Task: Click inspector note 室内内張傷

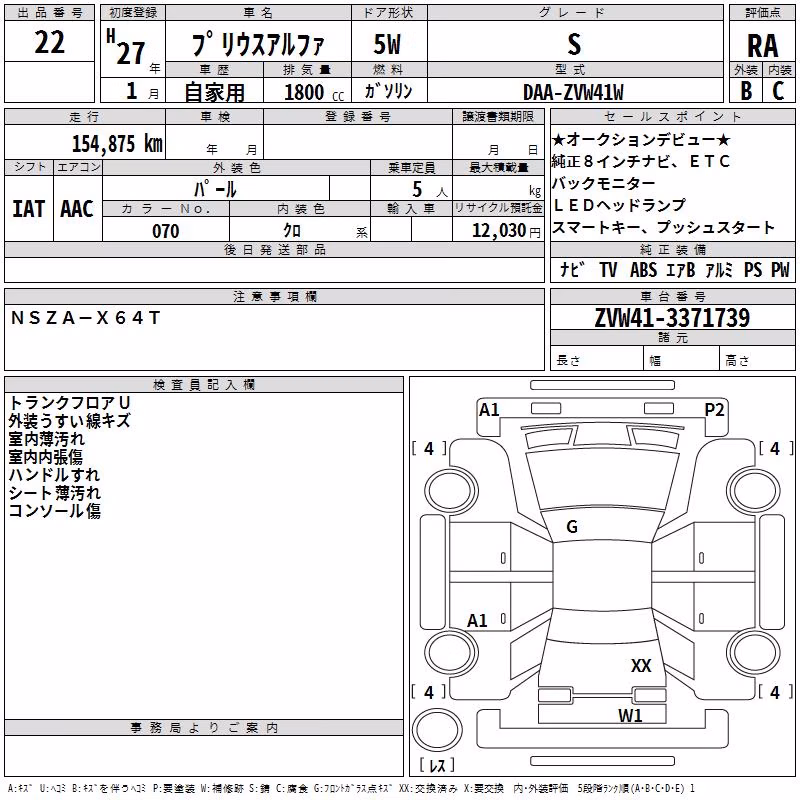Action: point(45,457)
